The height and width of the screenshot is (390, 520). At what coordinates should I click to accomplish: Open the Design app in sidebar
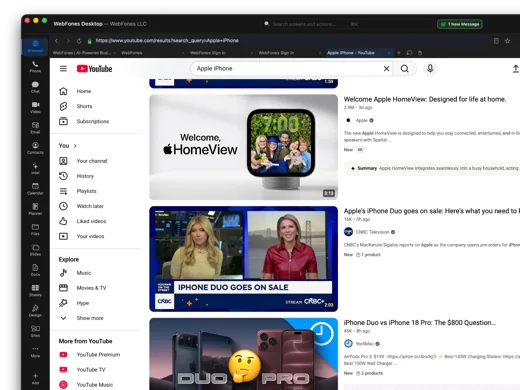point(35,311)
